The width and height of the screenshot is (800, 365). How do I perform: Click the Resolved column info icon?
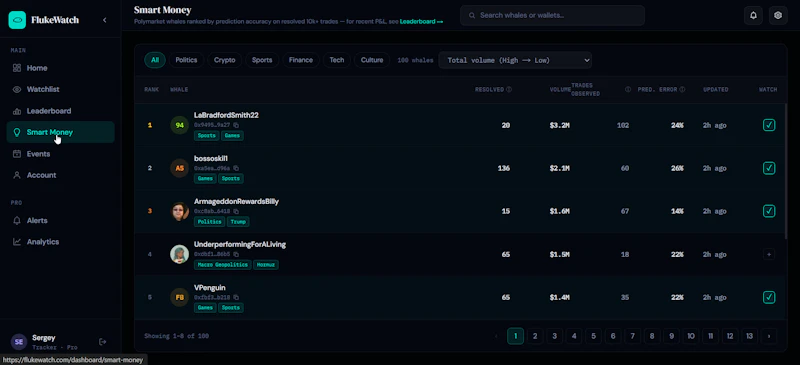pyautogui.click(x=509, y=89)
